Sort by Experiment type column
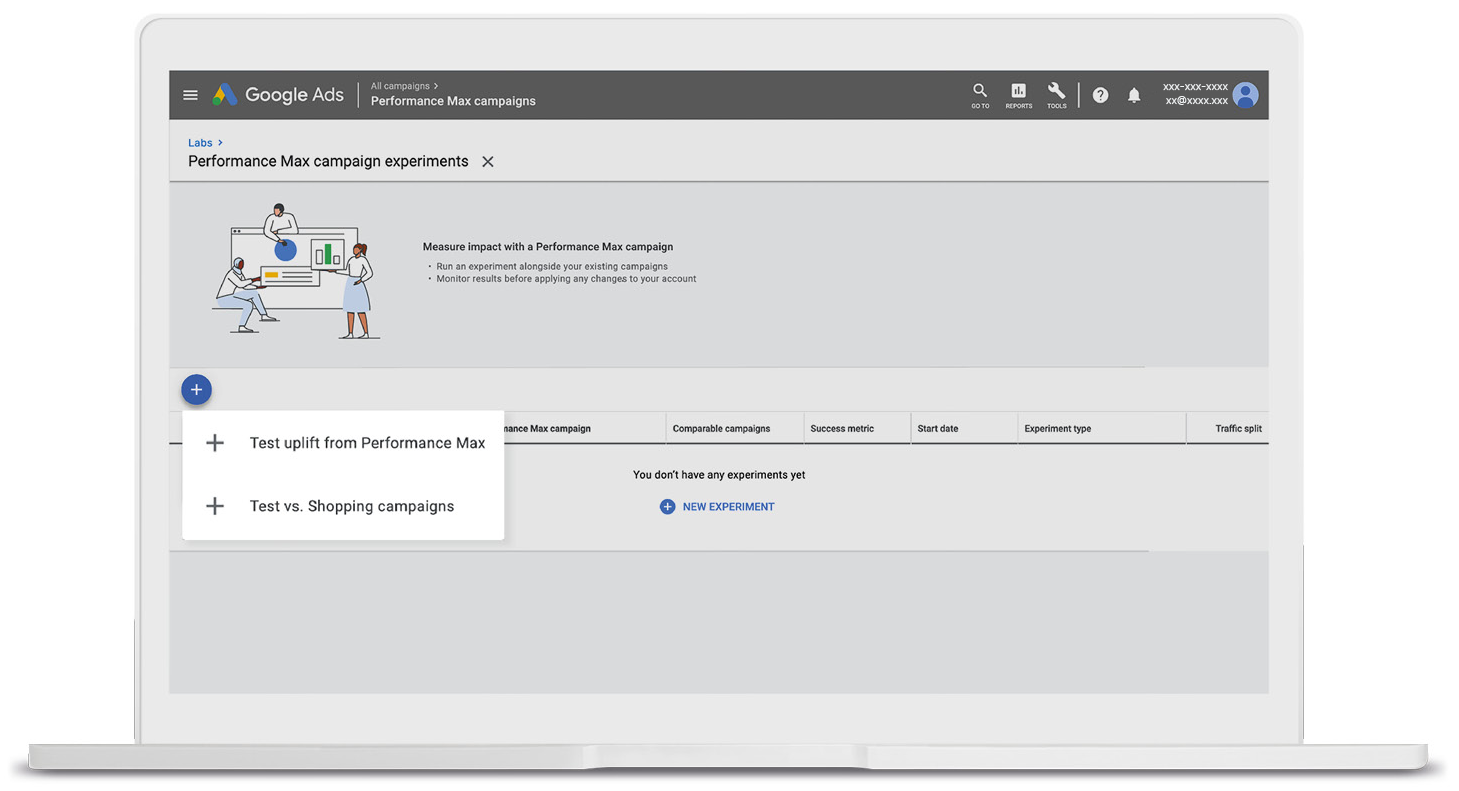1459x791 pixels. (x=1057, y=429)
